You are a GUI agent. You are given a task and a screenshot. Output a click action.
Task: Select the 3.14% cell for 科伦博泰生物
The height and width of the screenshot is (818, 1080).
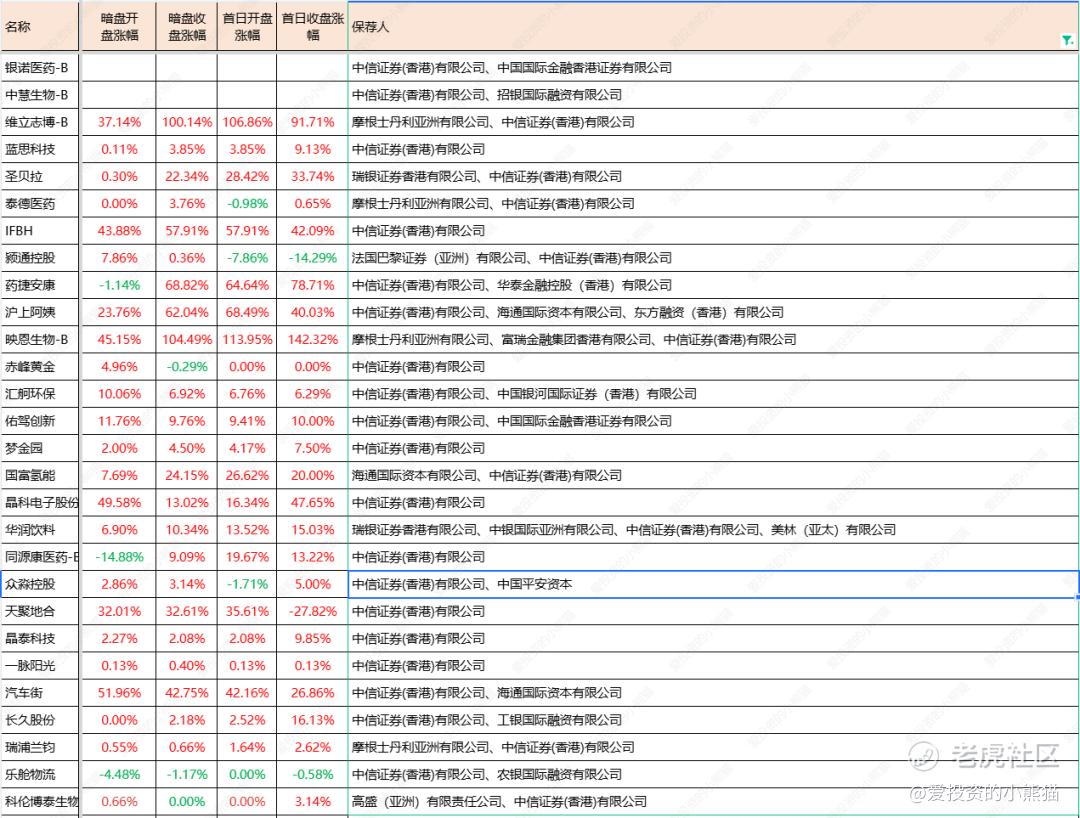313,802
